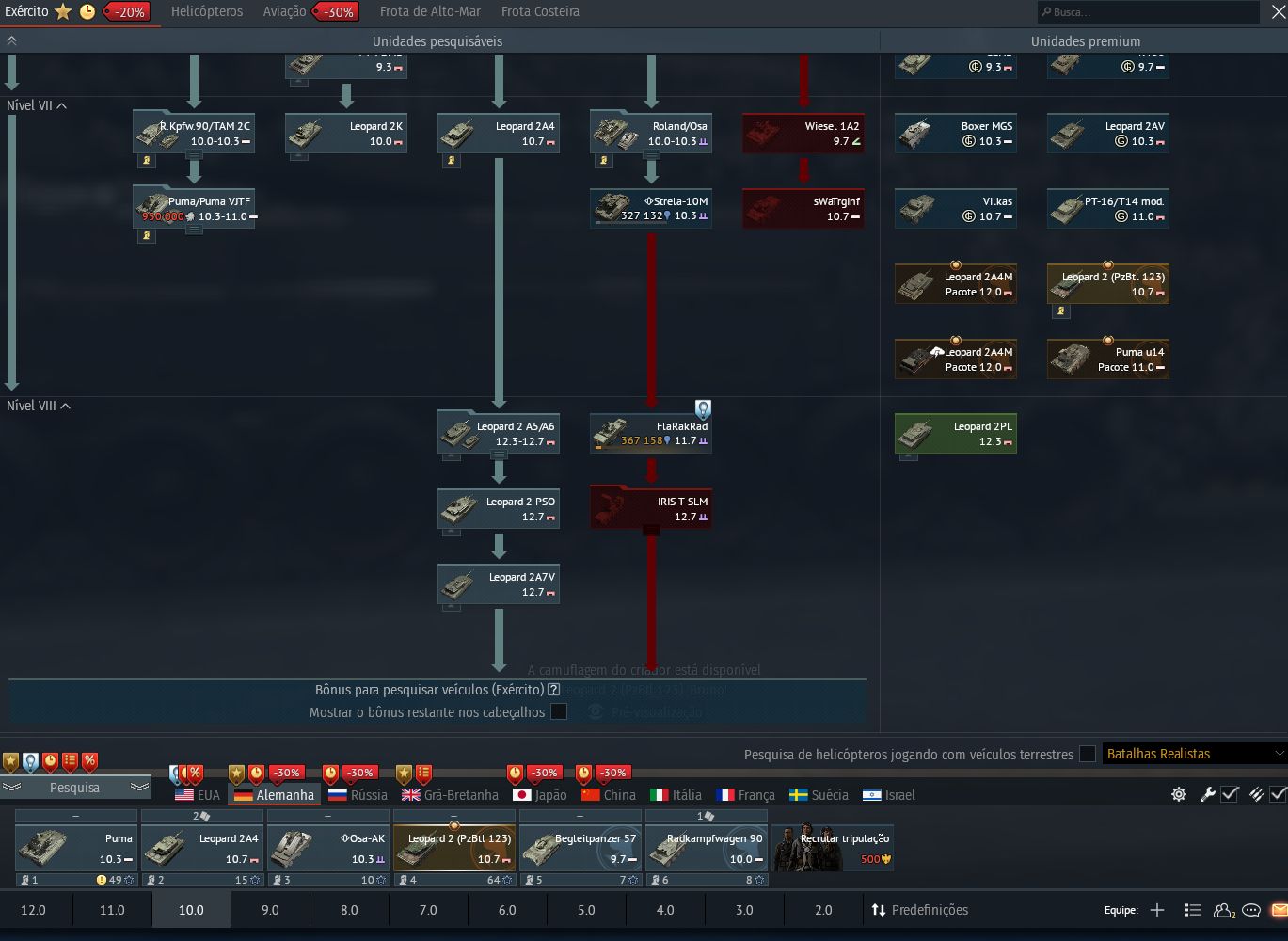The height and width of the screenshot is (941, 1288).
Task: Switch to Frota de Alto-Mar tab
Action: click(x=430, y=11)
